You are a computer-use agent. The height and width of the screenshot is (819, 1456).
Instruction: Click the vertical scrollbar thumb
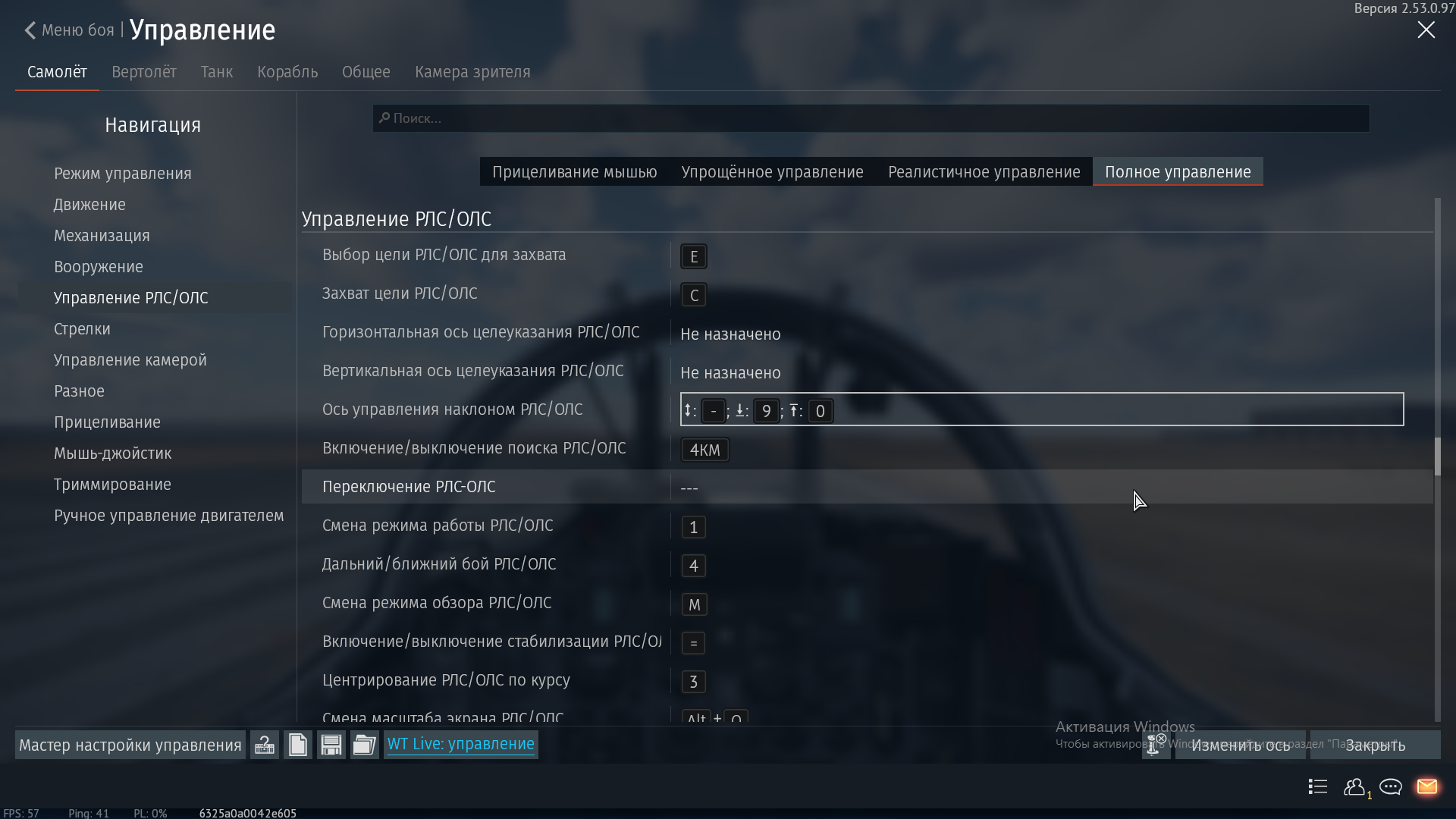(1437, 457)
